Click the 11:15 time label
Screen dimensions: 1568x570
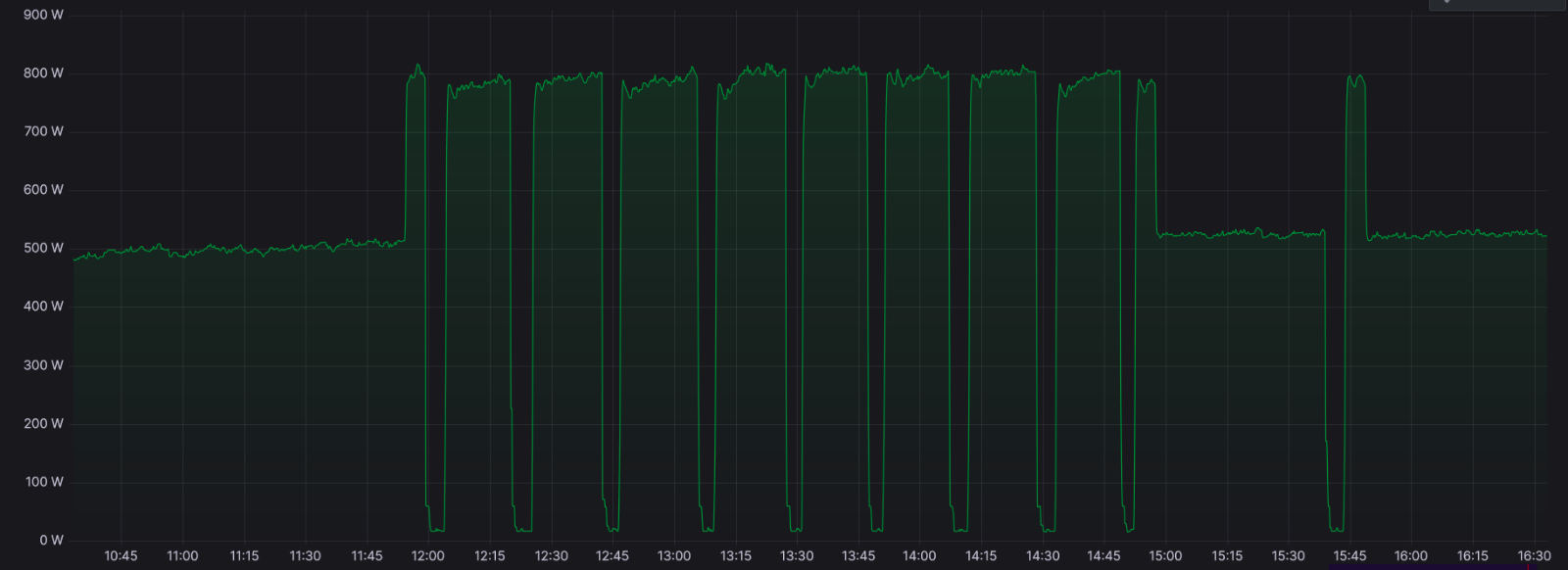244,556
